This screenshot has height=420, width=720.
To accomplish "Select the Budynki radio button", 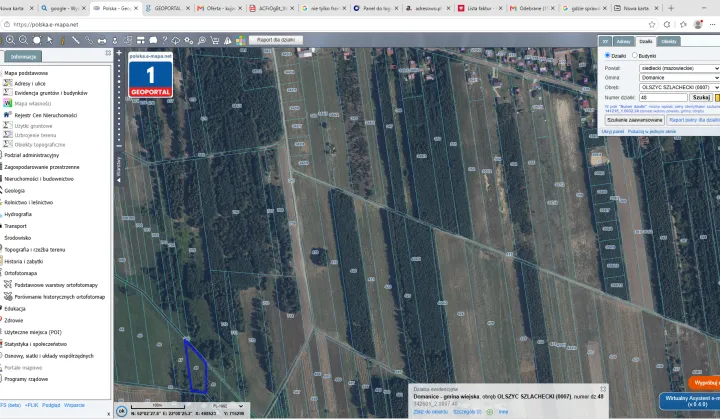I will [x=635, y=55].
